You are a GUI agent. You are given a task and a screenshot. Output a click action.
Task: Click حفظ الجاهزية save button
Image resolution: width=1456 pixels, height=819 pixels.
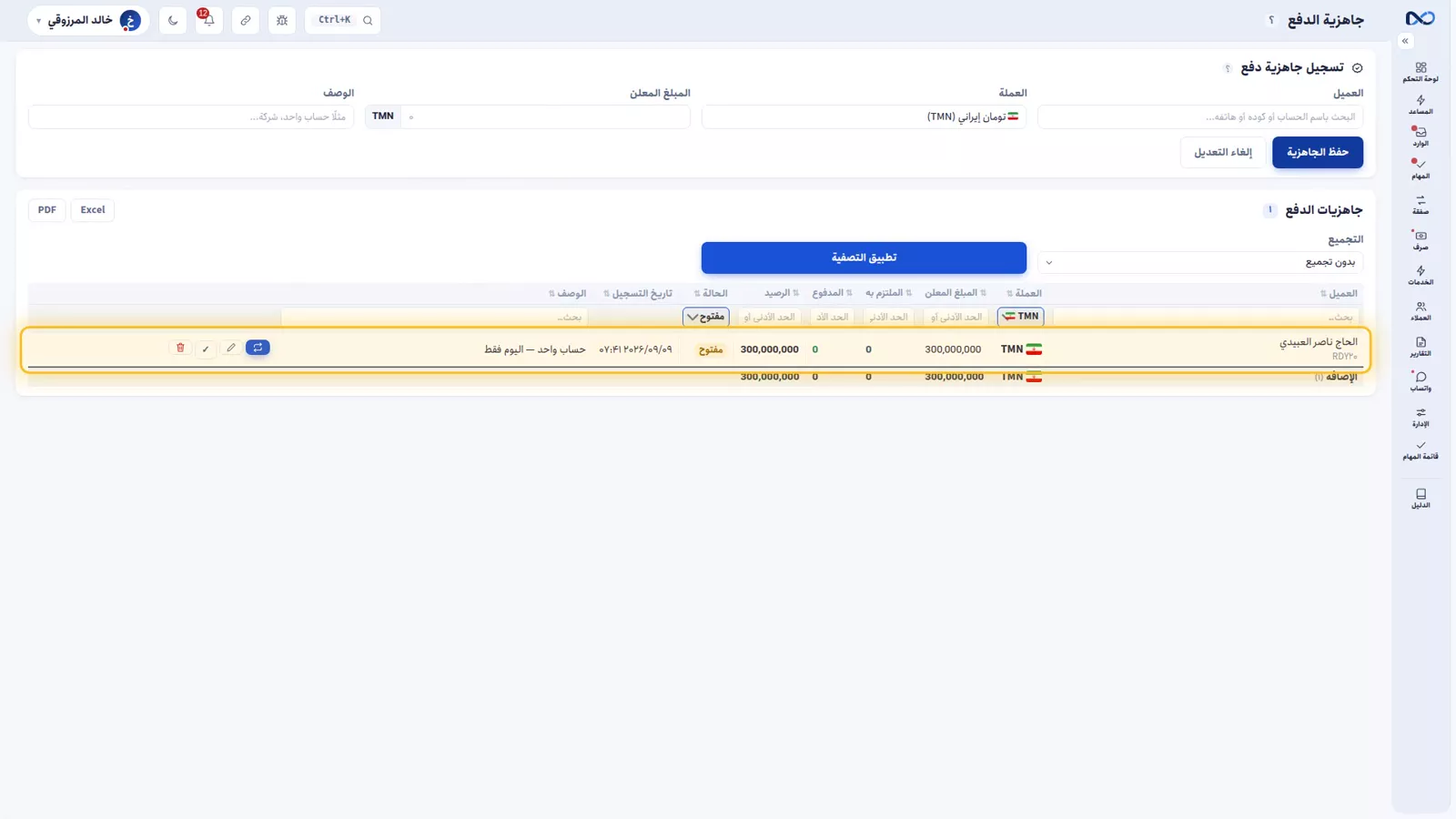1318,152
